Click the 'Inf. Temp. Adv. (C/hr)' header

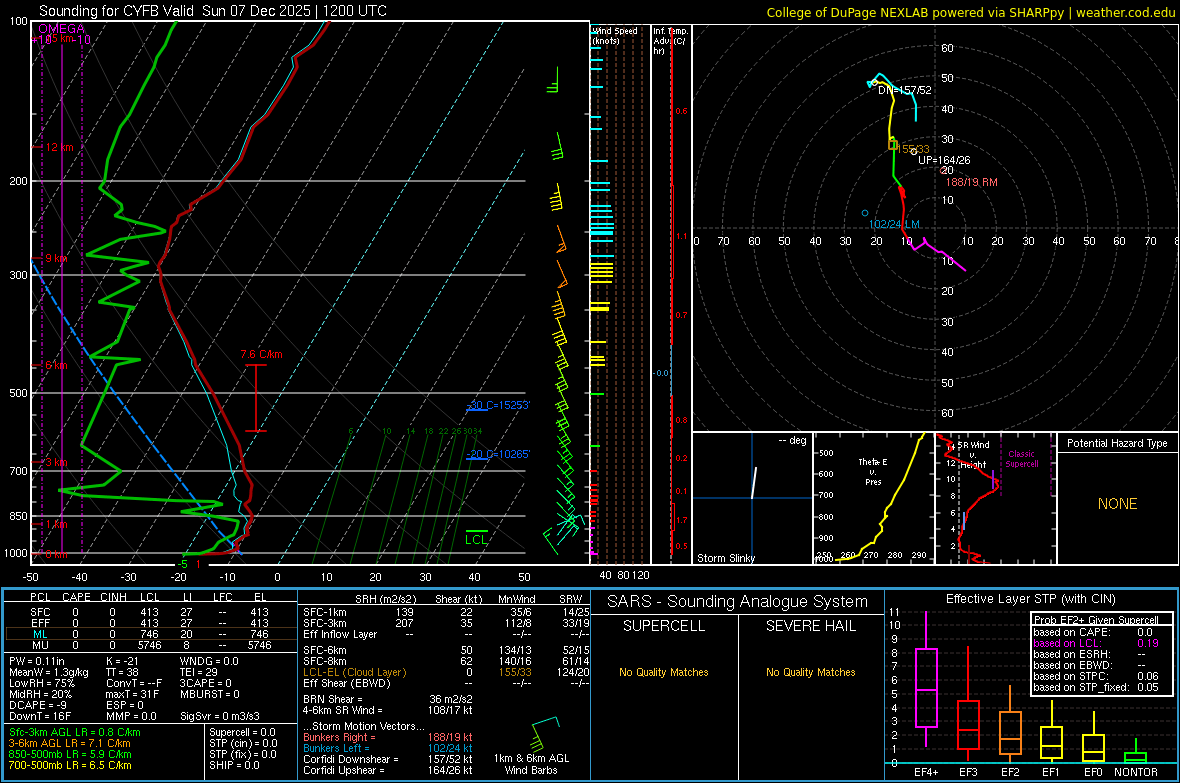[x=669, y=41]
